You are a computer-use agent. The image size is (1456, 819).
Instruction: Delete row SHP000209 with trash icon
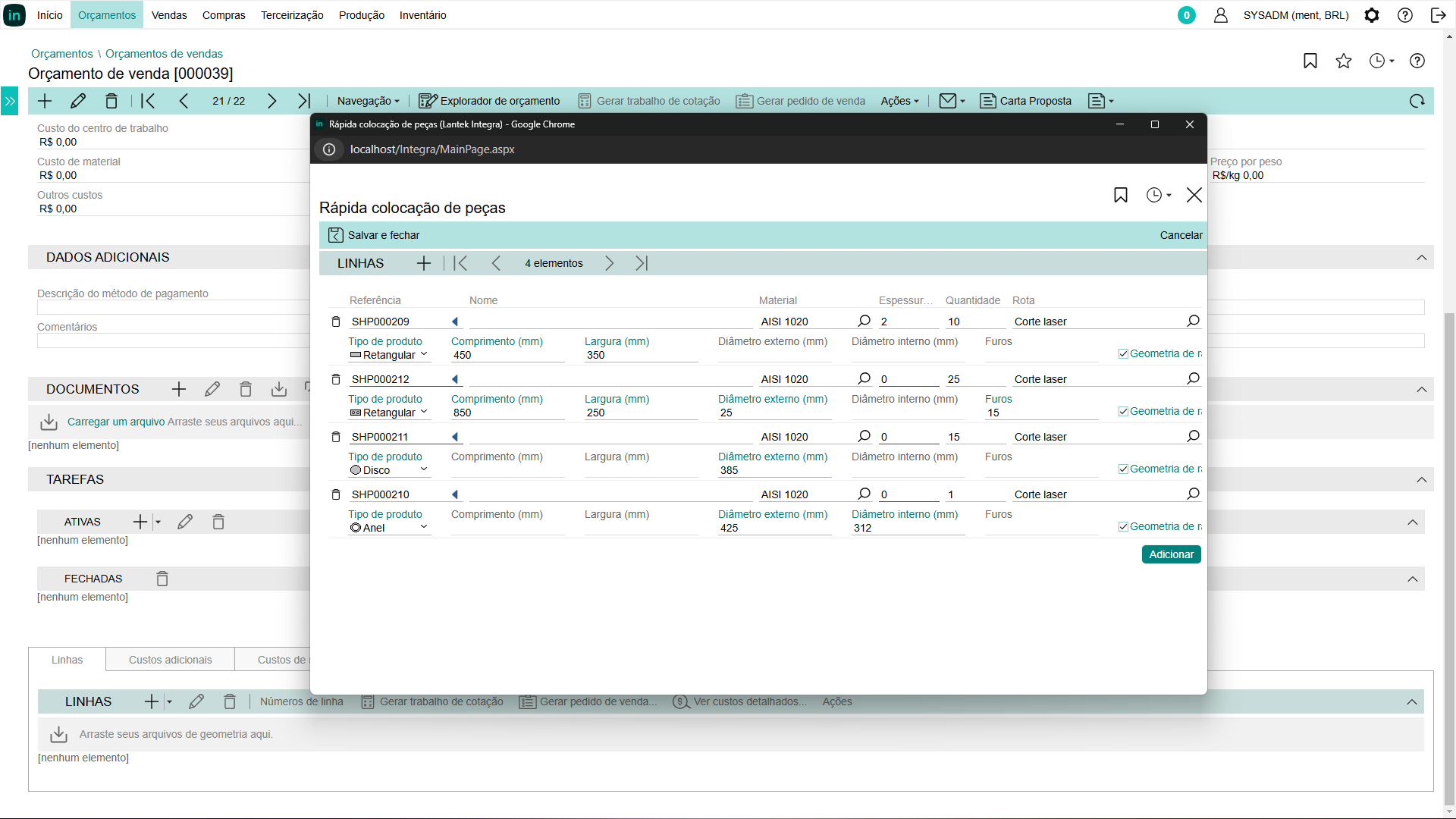click(x=336, y=322)
